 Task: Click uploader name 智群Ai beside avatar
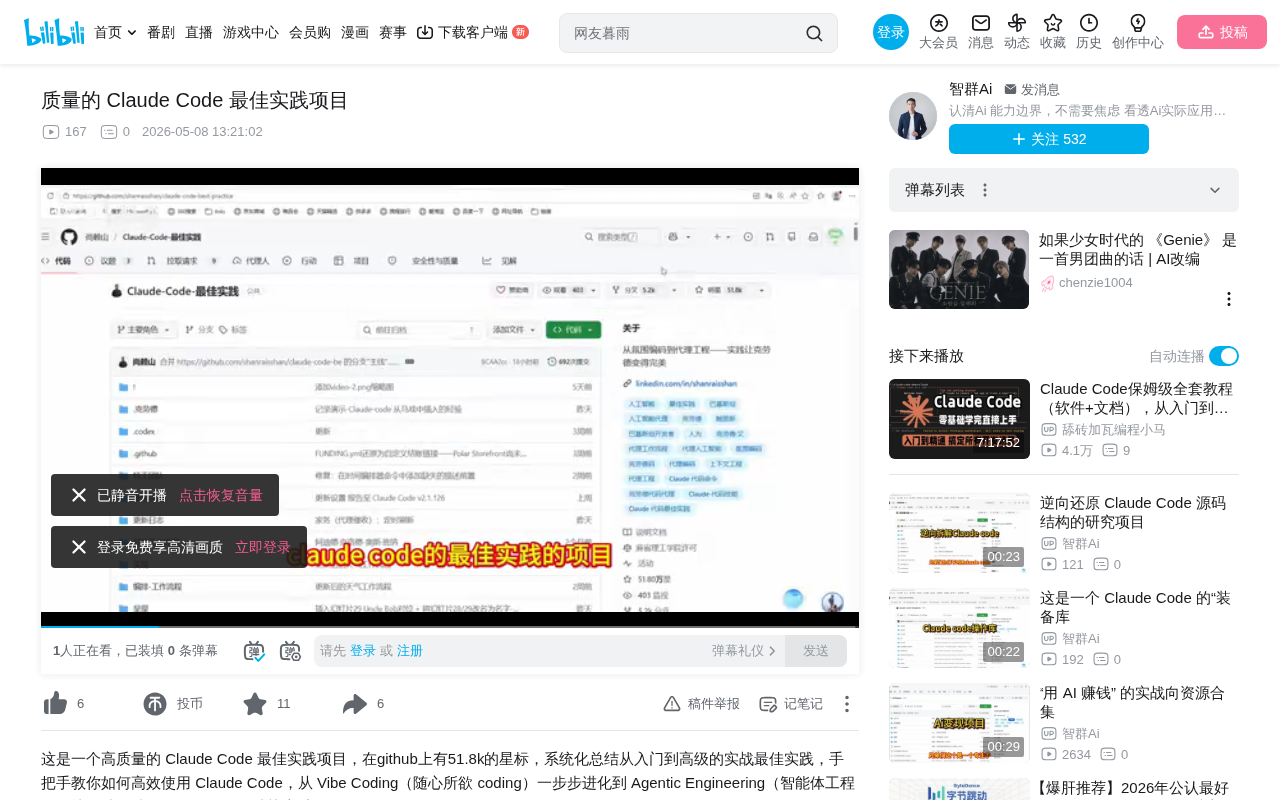tap(971, 89)
